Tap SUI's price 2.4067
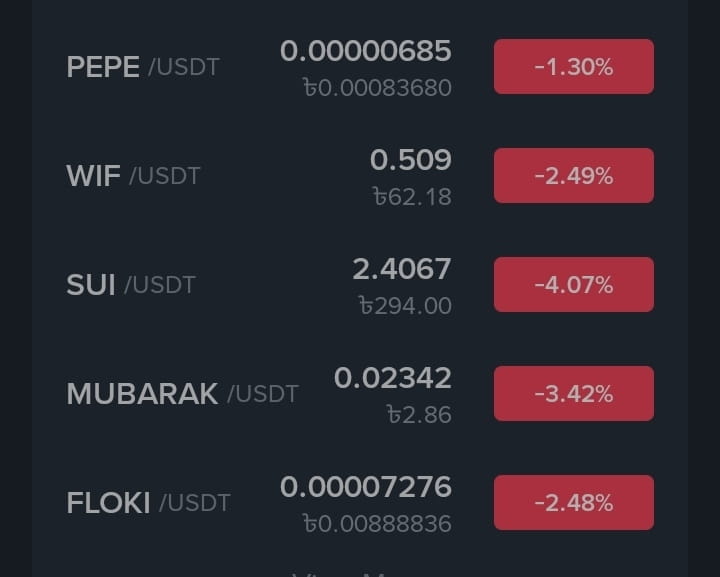This screenshot has width=720, height=577. 401,268
